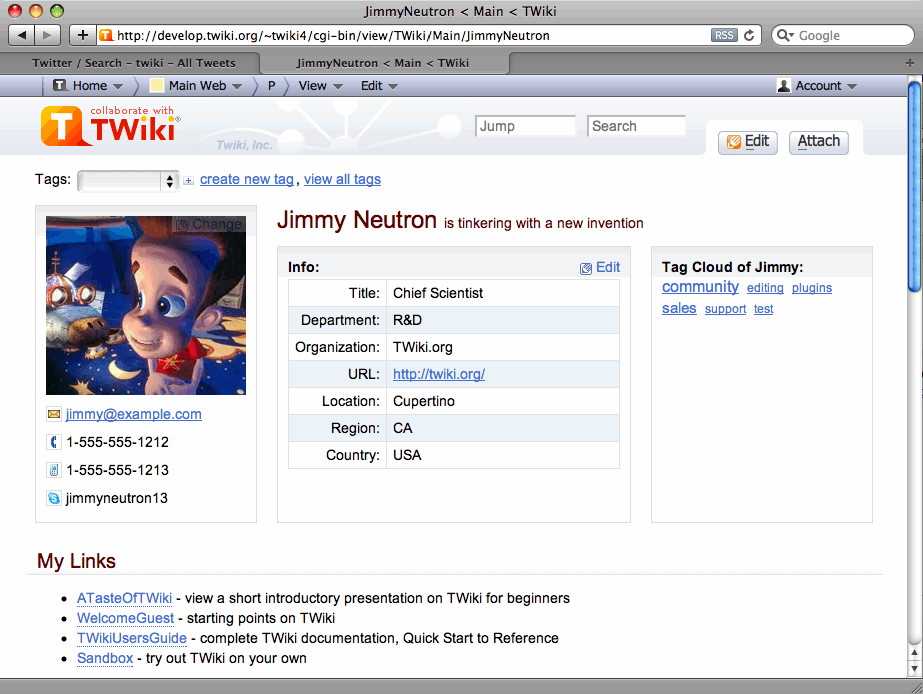Click the browser back arrow button
The height and width of the screenshot is (694, 923).
[23, 35]
